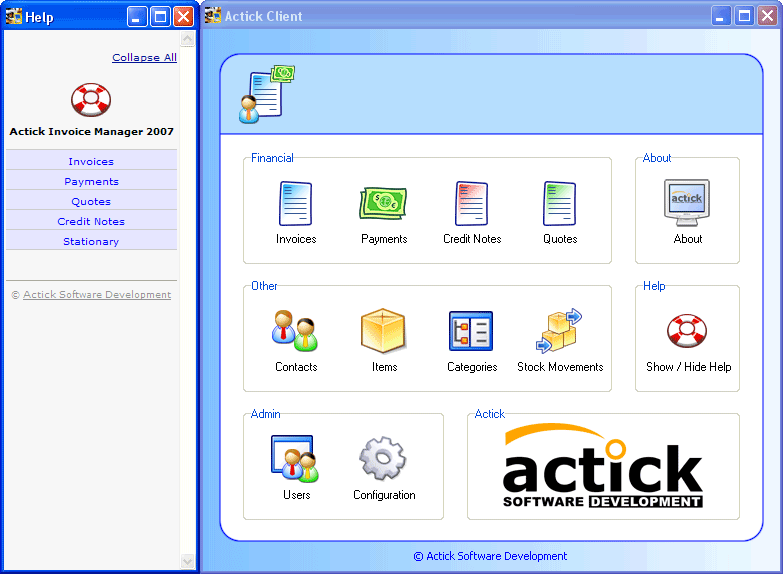
Task: Open the Configuration gear icon
Action: [x=383, y=459]
